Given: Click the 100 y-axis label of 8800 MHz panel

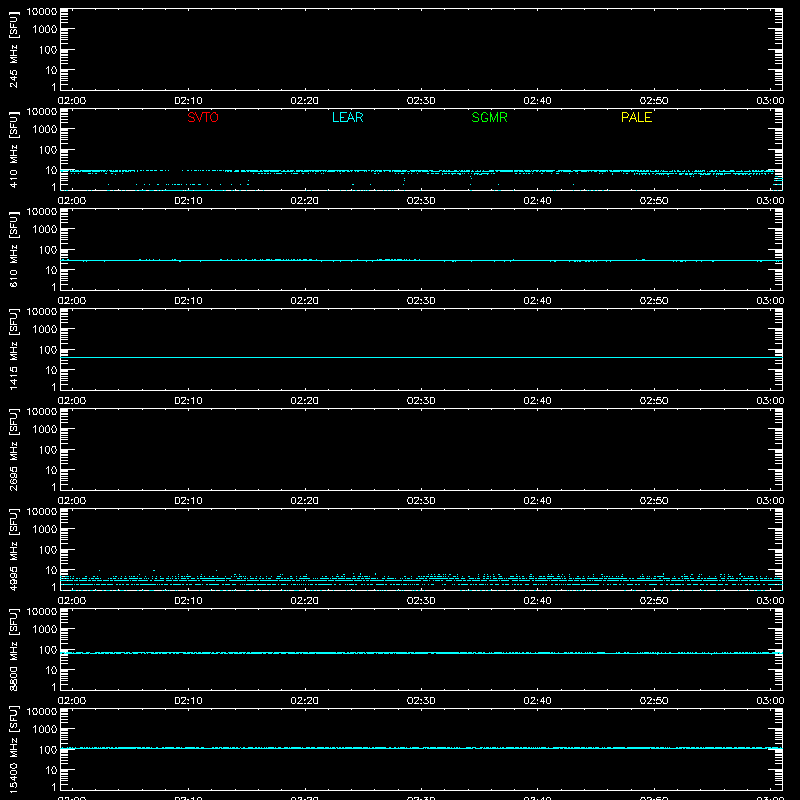Looking at the screenshot, I should click(48, 650).
